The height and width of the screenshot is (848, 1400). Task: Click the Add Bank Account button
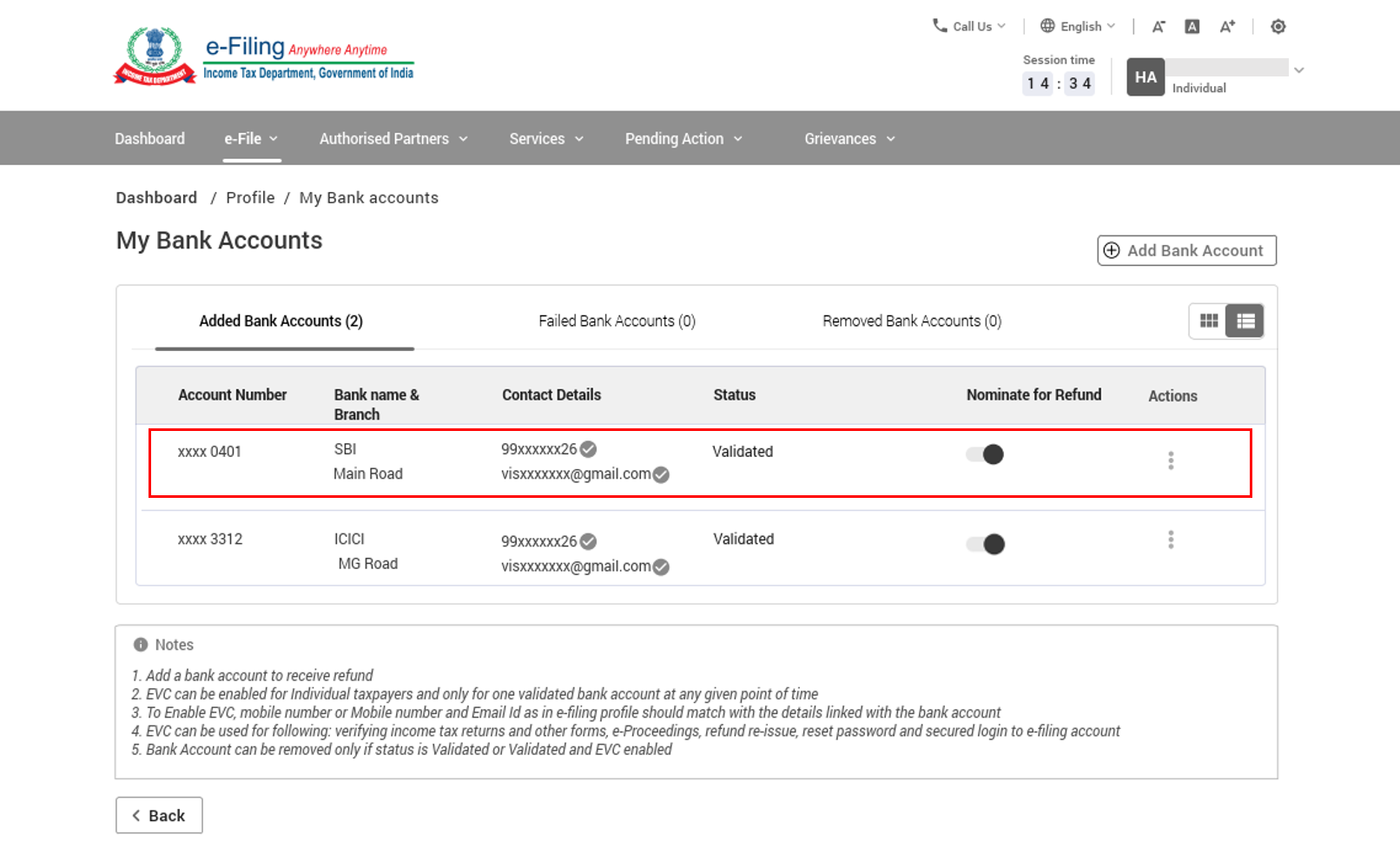[1186, 251]
